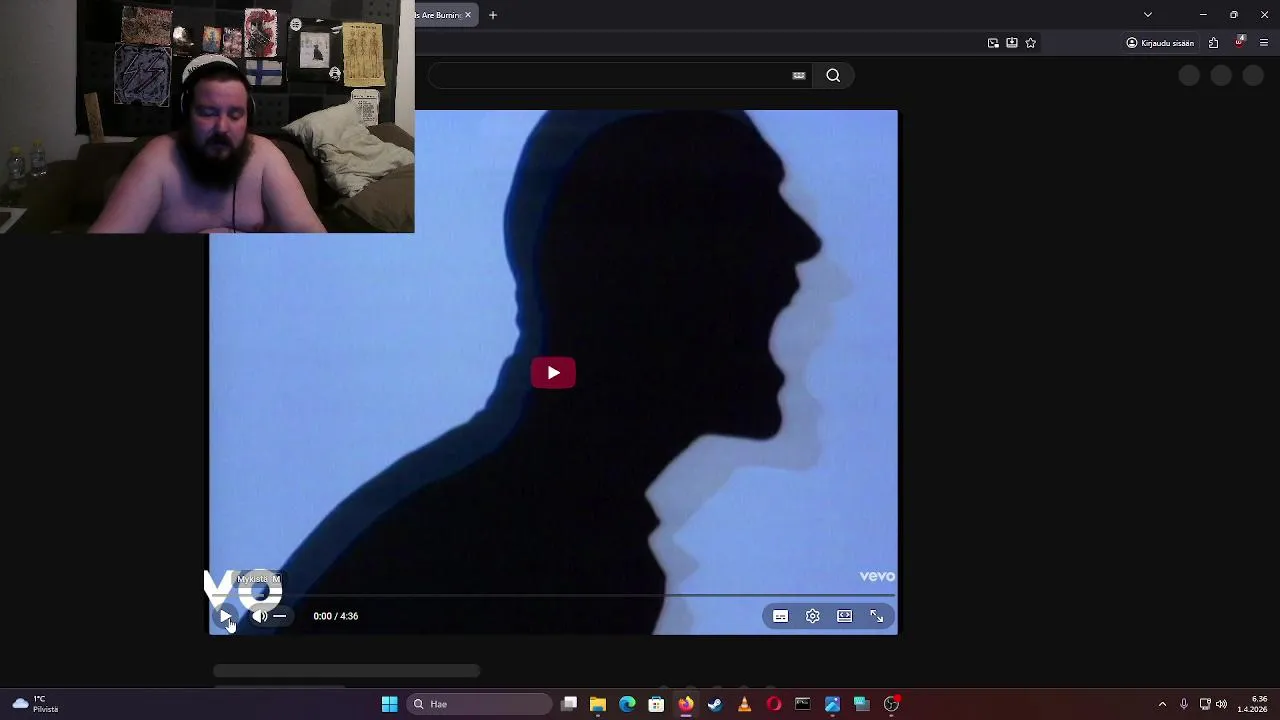Open video player settings gear

coord(813,616)
